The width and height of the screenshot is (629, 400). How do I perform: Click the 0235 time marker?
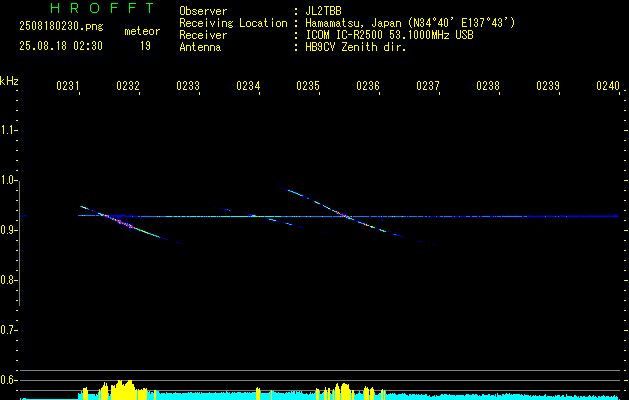coord(308,86)
